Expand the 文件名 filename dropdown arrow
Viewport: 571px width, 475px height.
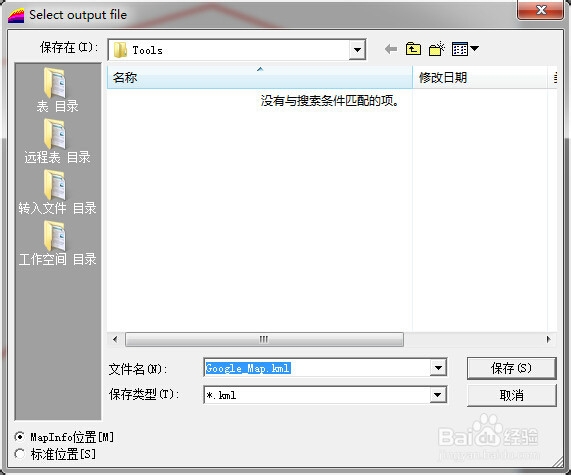[x=438, y=368]
